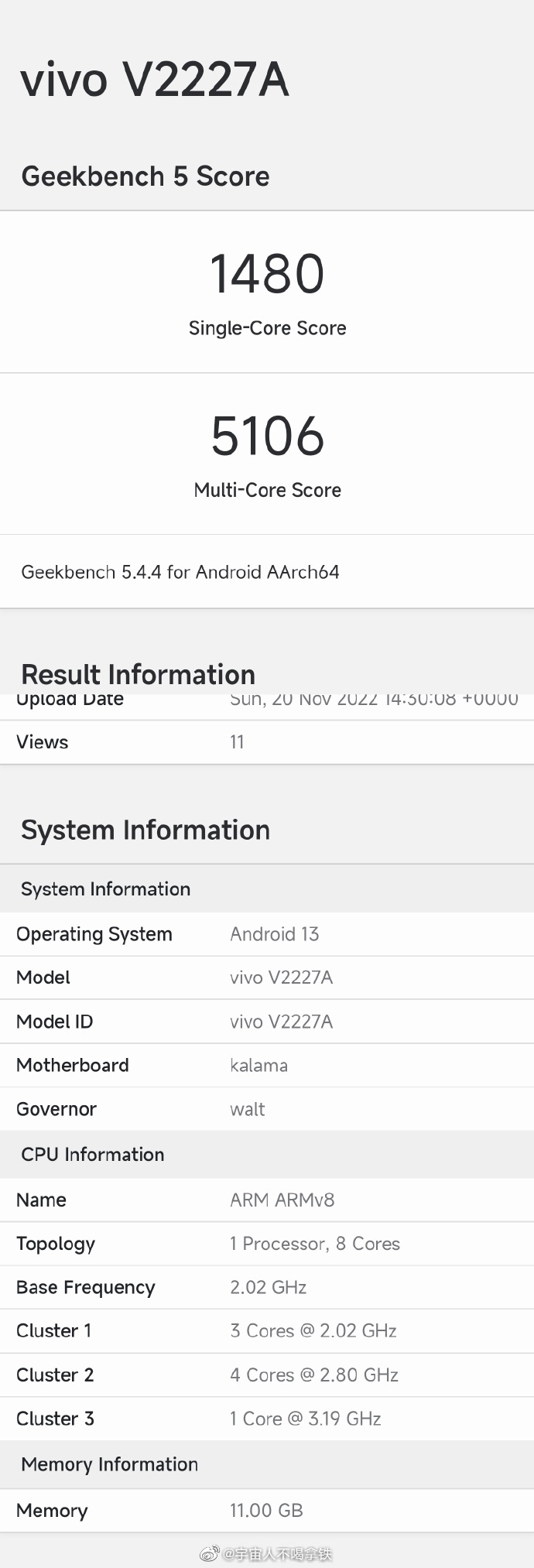This screenshot has height=1568, width=534.
Task: Click the Result Information section heading
Action: pos(138,674)
